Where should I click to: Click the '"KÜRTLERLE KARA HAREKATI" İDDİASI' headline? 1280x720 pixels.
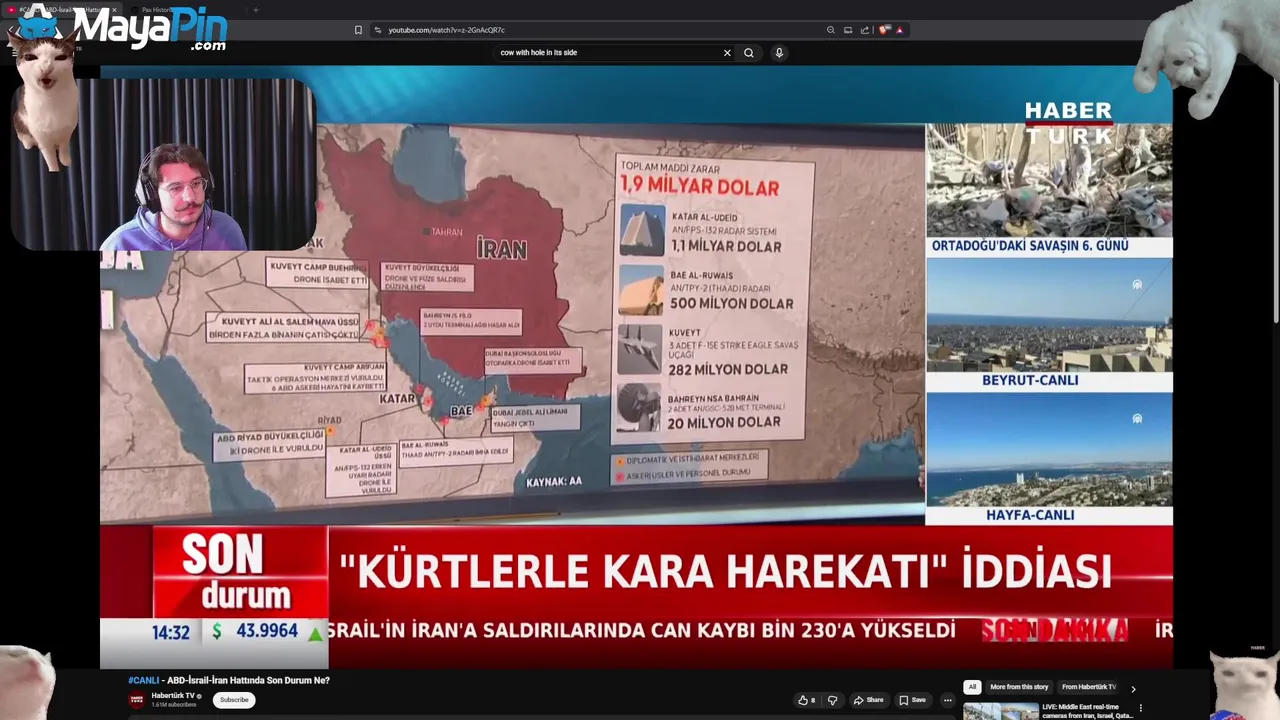[725, 571]
